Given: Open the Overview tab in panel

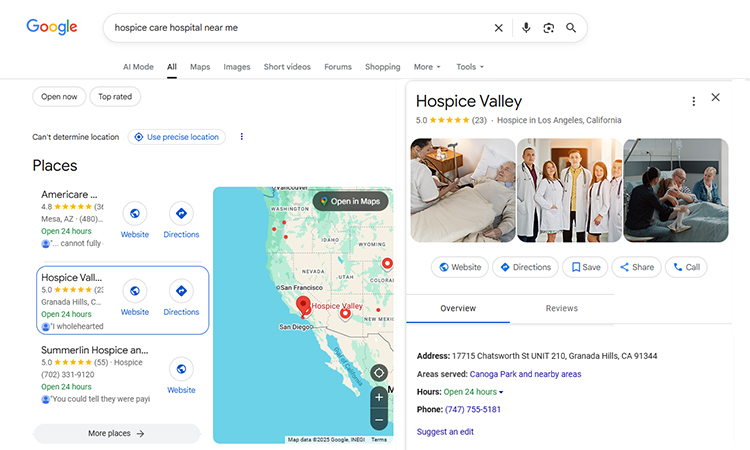Looking at the screenshot, I should (x=458, y=308).
